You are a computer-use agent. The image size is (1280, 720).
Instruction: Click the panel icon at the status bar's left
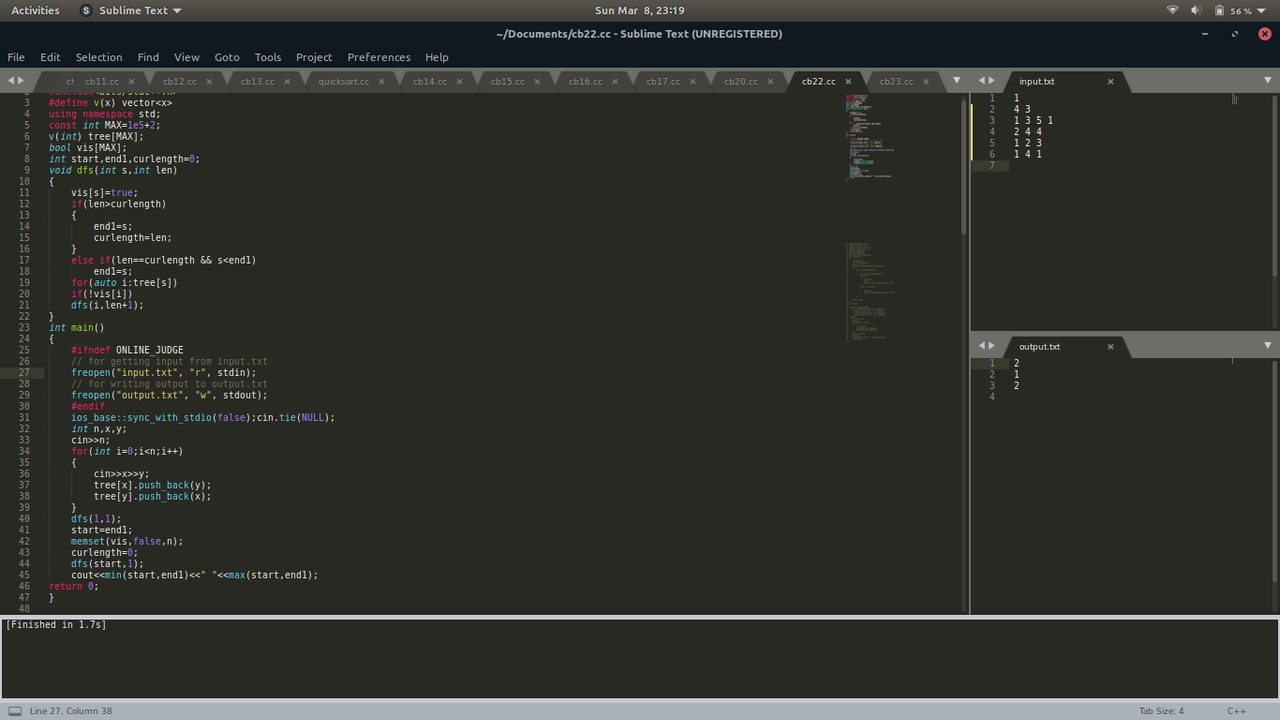[14, 710]
